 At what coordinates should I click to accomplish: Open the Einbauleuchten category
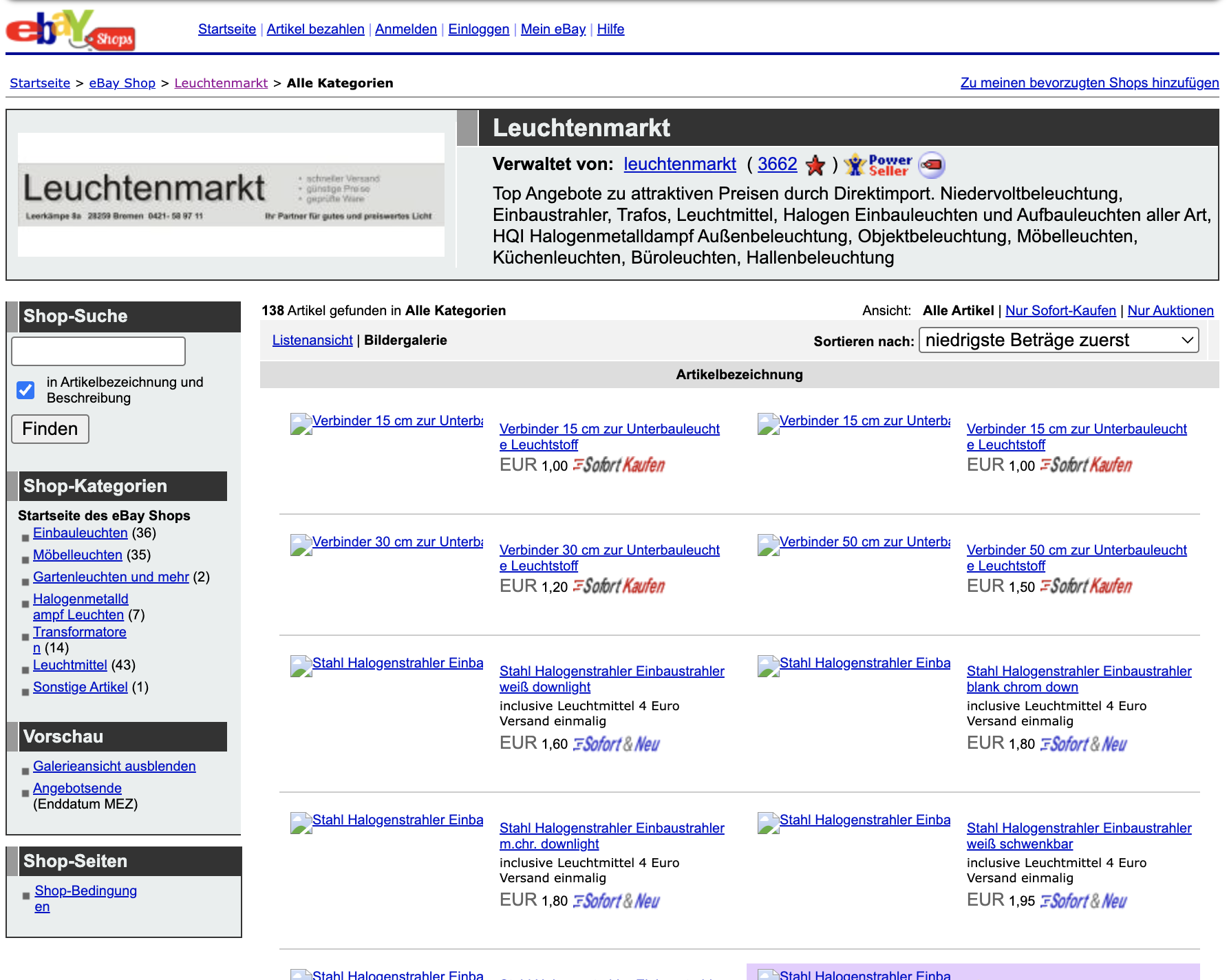tap(81, 533)
